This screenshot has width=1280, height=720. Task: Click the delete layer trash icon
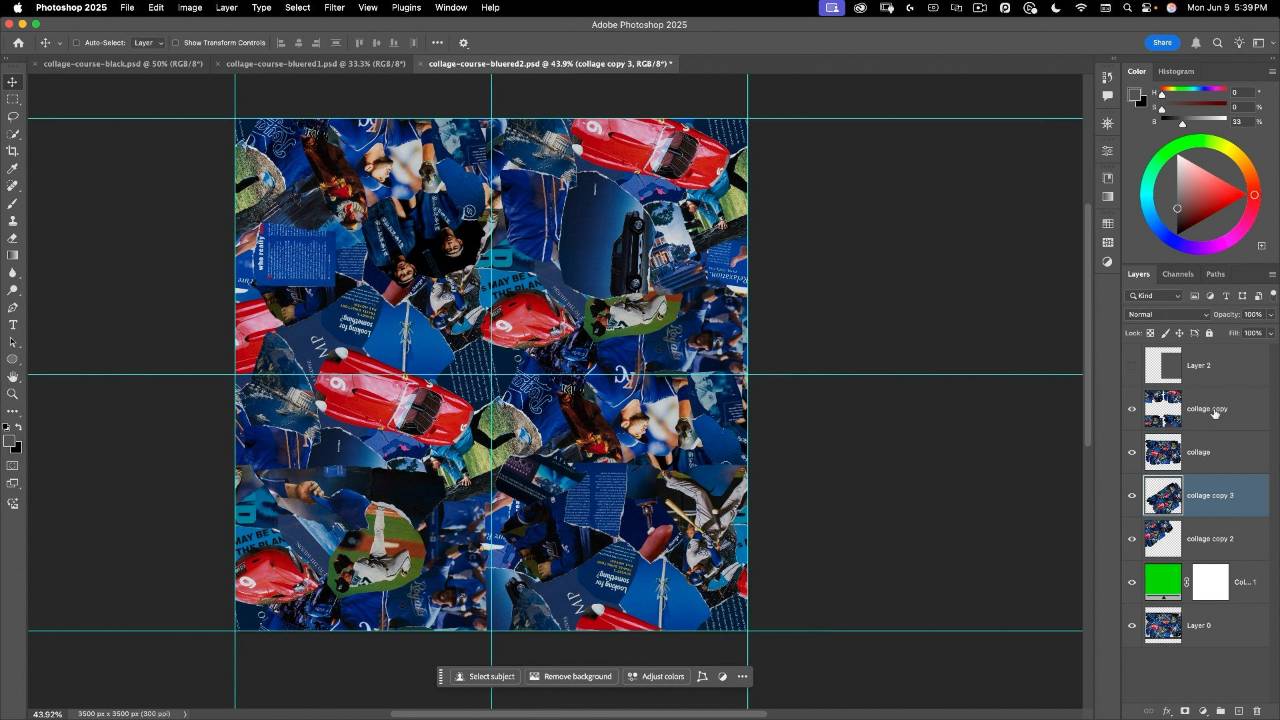click(x=1257, y=711)
